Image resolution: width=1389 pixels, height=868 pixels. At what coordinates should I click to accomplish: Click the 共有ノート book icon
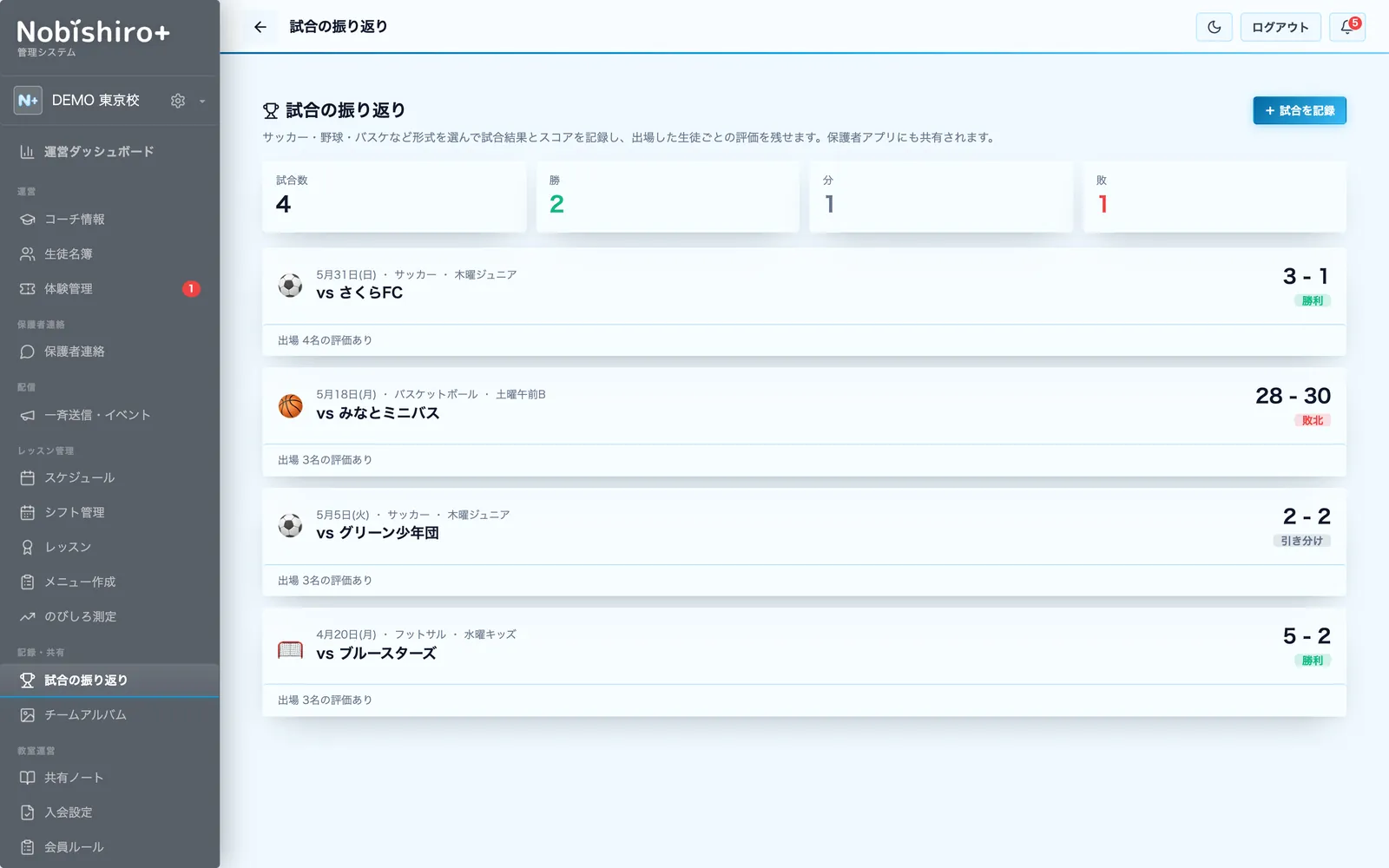point(28,778)
